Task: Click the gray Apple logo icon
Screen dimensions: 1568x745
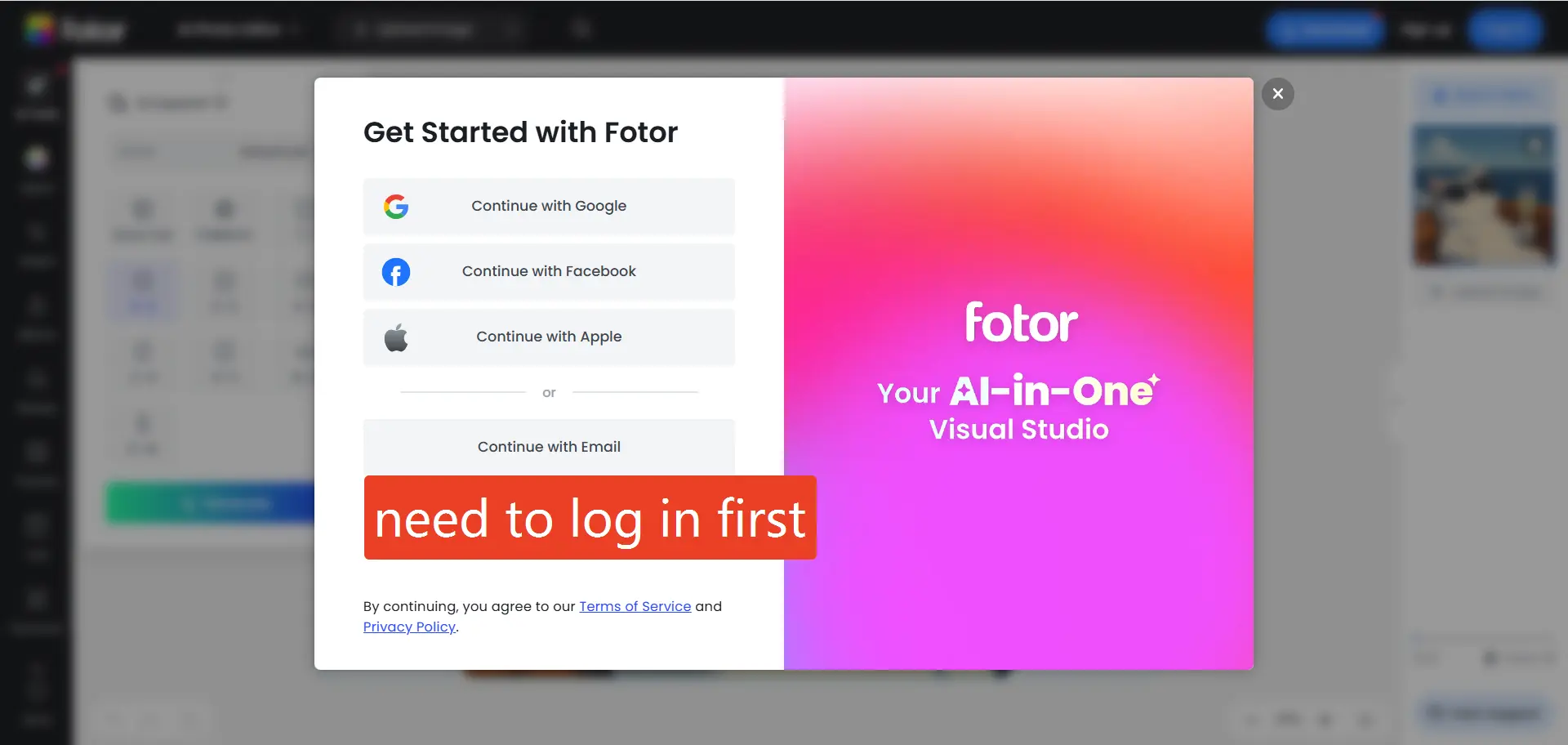Action: pos(396,337)
